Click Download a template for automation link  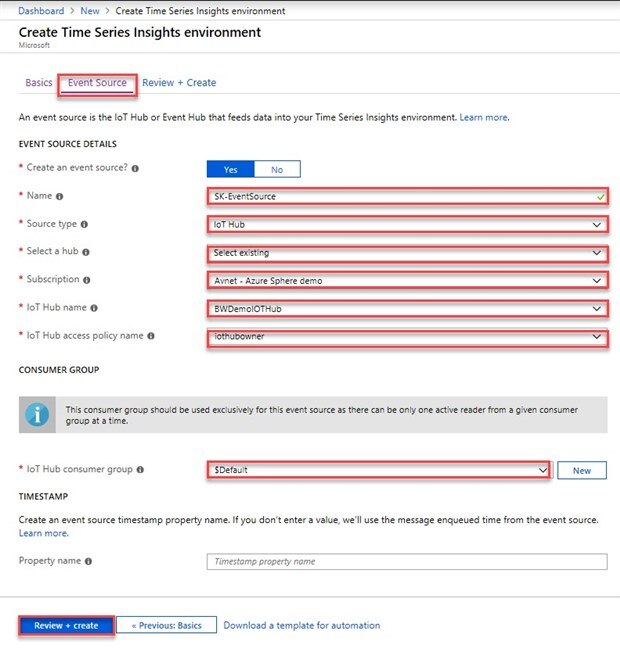pos(302,626)
